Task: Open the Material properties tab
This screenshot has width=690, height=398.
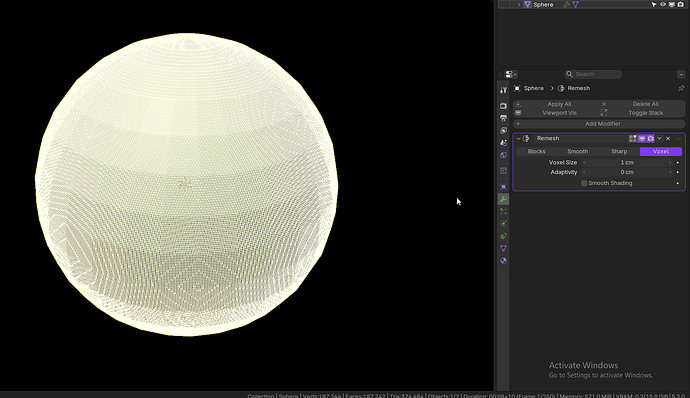Action: pos(503,261)
